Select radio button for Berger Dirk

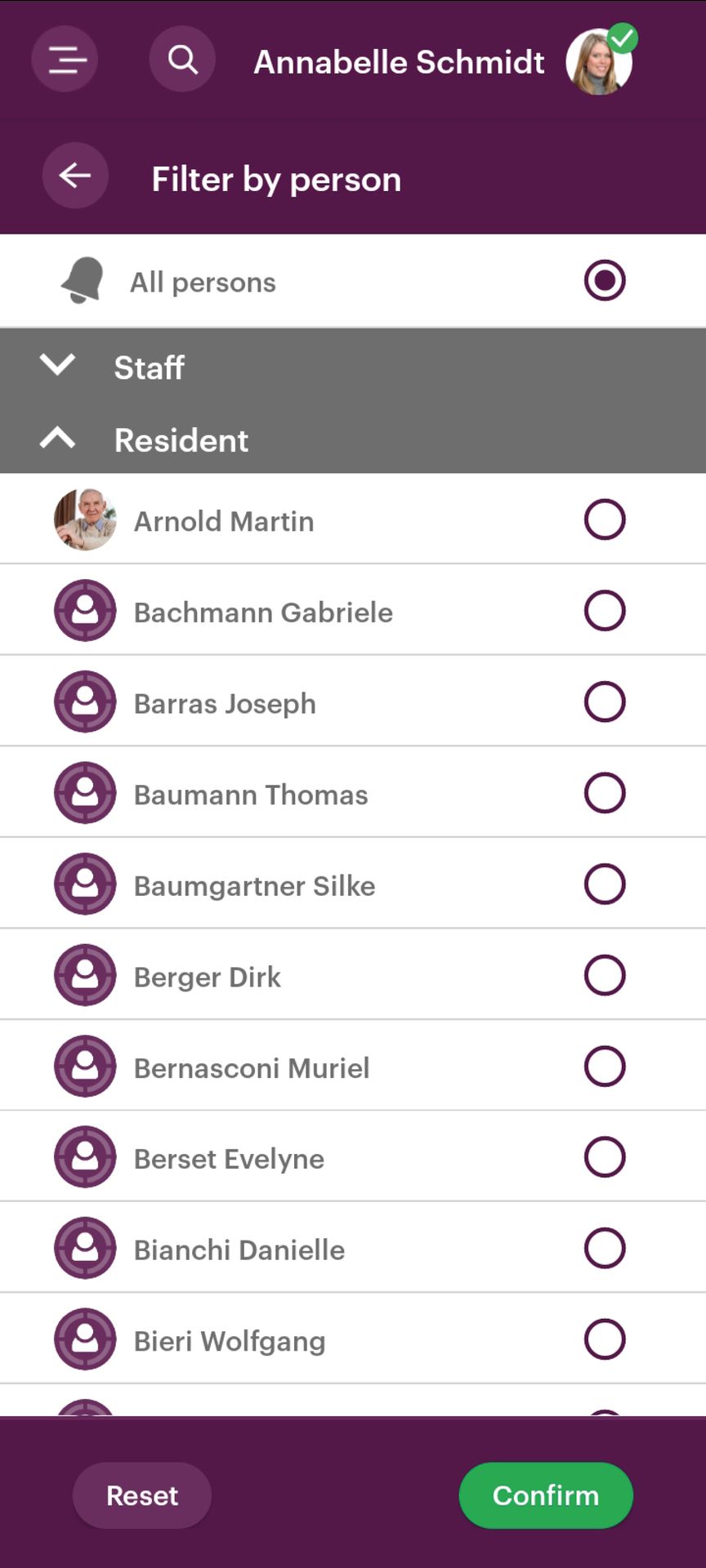(605, 975)
